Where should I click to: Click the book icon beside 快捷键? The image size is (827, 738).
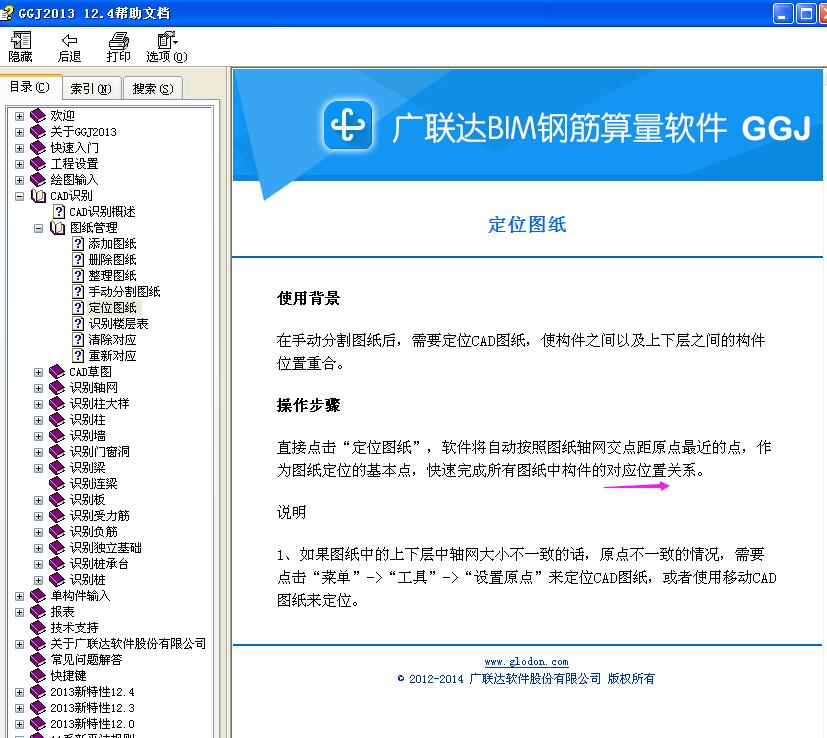point(38,675)
